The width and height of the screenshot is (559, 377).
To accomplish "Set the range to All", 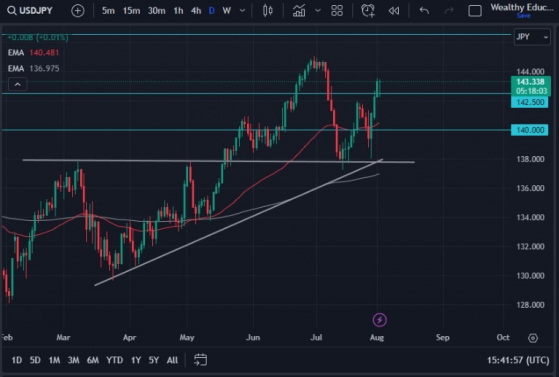I will point(172,360).
